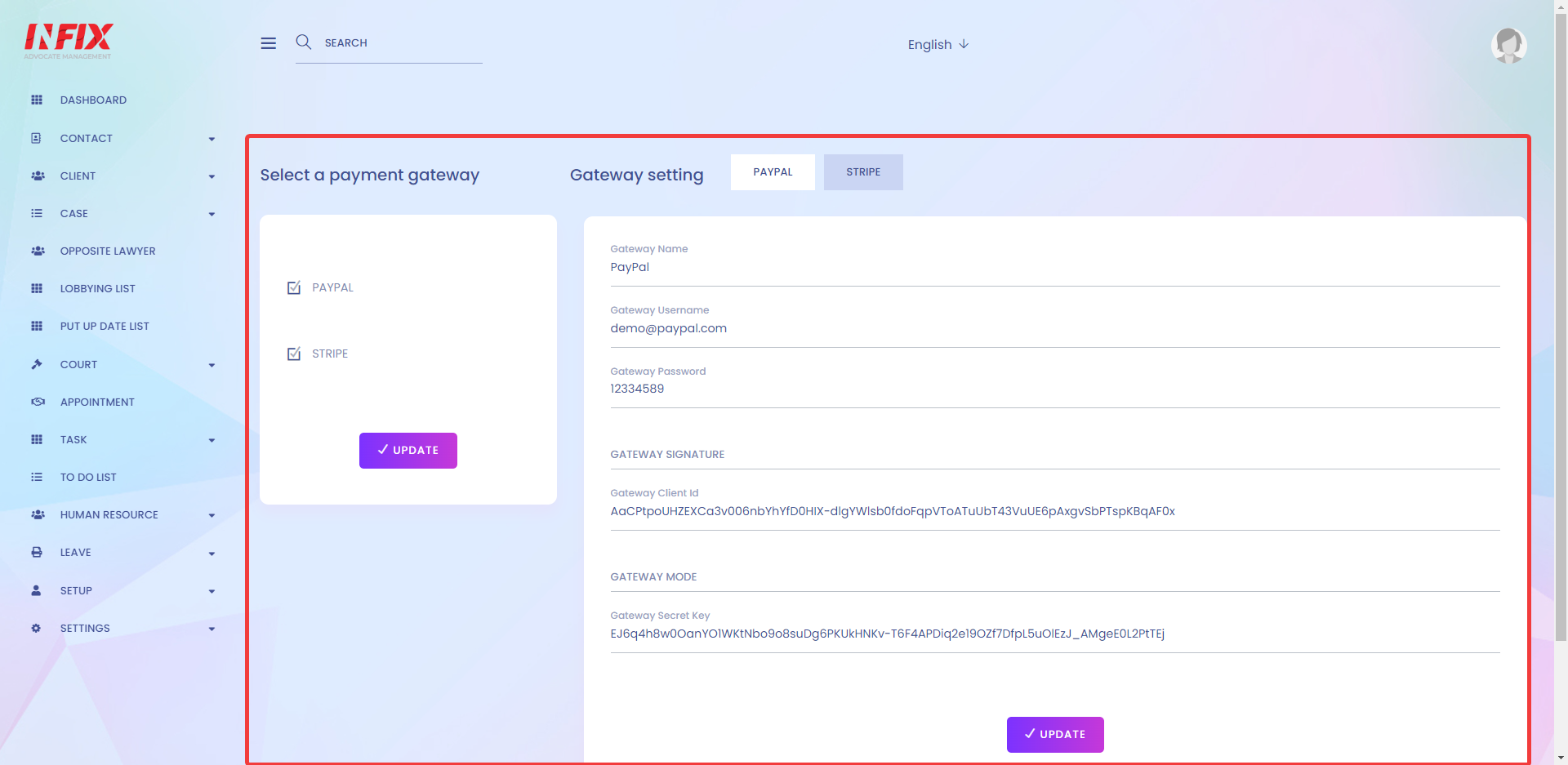Toggle the Stripe gateway checkbox
Image resolution: width=1568 pixels, height=765 pixels.
294,354
